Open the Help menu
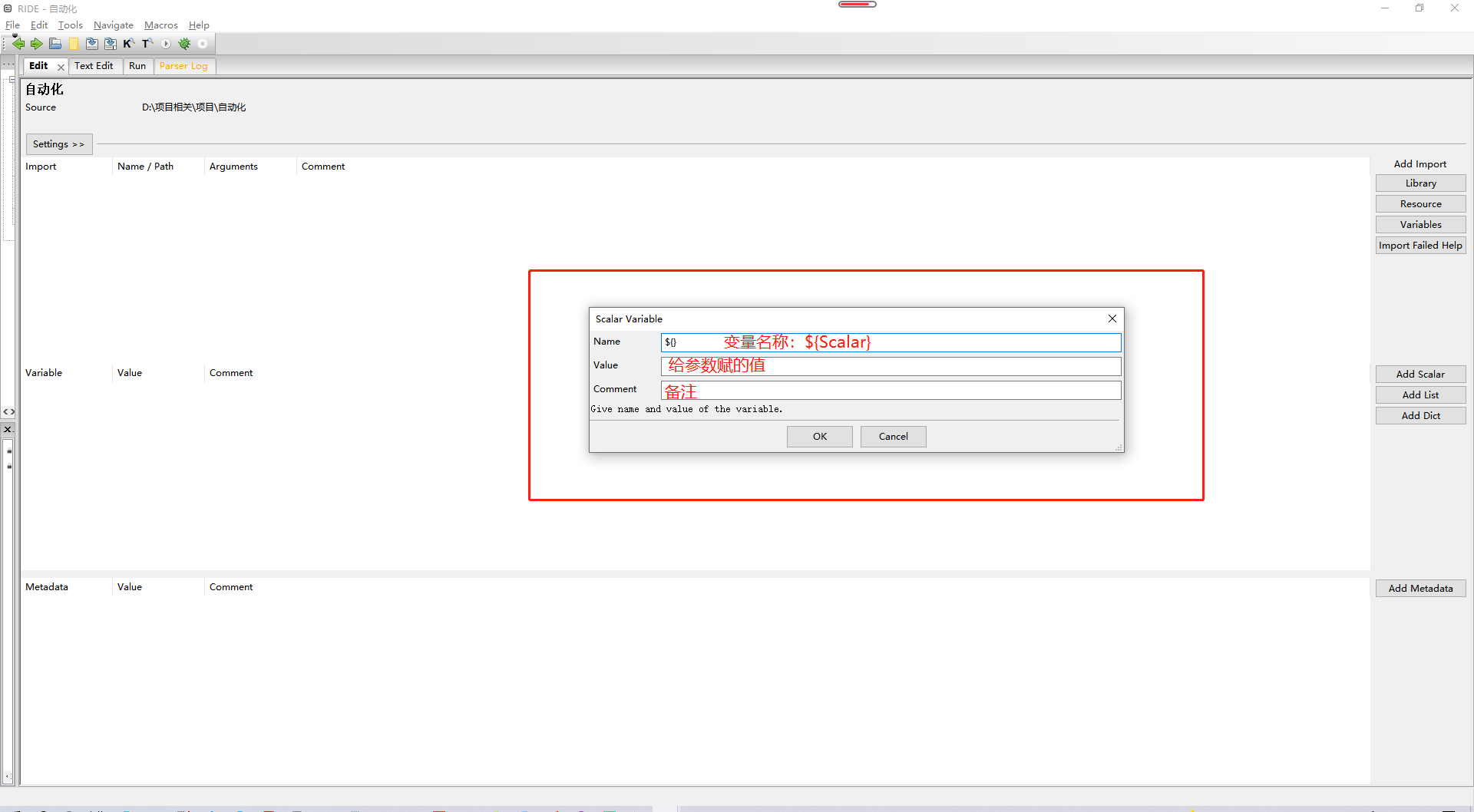 (x=199, y=25)
